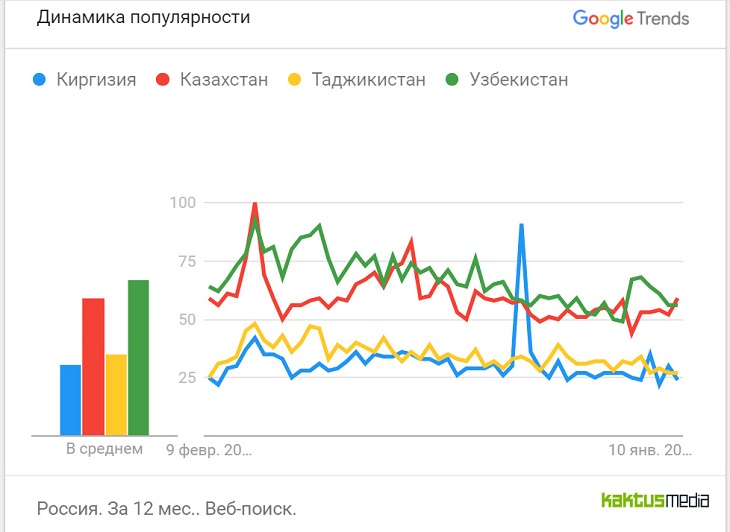The height and width of the screenshot is (532, 730).
Task: Select the Узбекистан legend label
Action: pyautogui.click(x=519, y=79)
